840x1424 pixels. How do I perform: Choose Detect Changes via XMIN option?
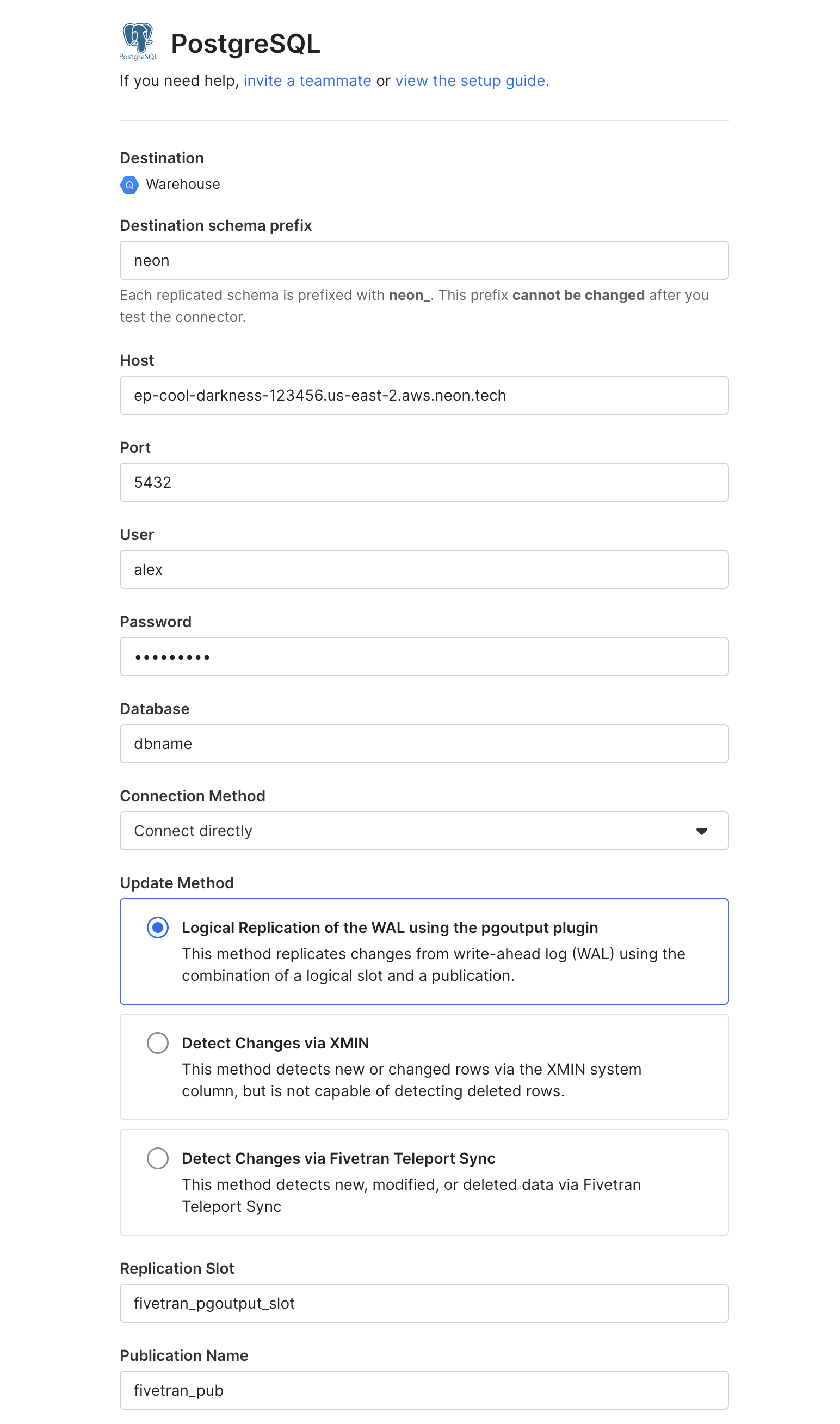click(158, 1043)
